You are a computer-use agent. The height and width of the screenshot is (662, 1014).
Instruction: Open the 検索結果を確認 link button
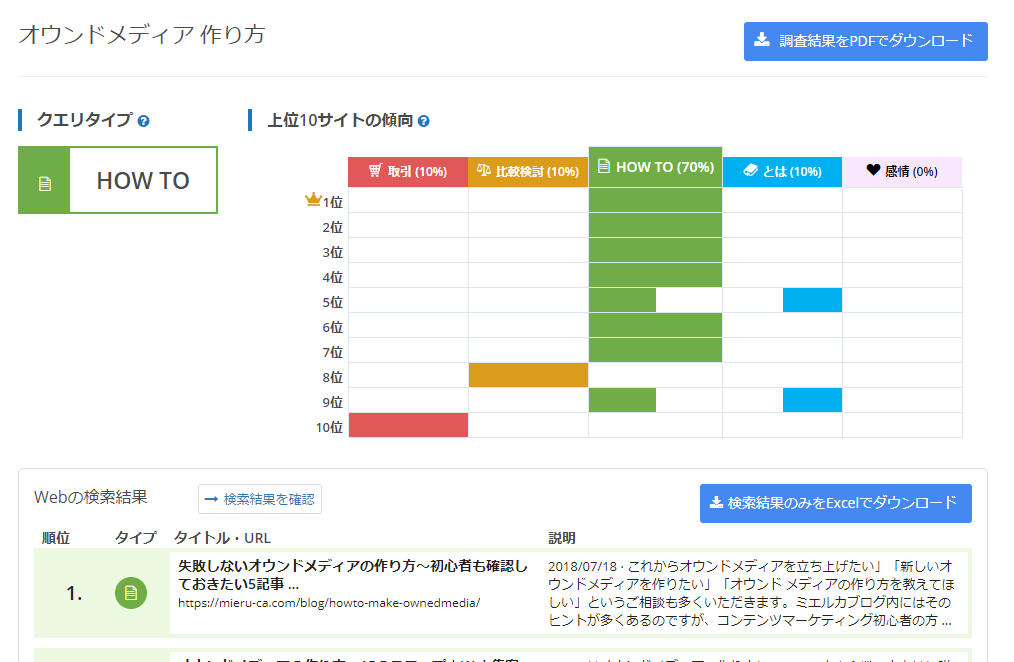[260, 499]
